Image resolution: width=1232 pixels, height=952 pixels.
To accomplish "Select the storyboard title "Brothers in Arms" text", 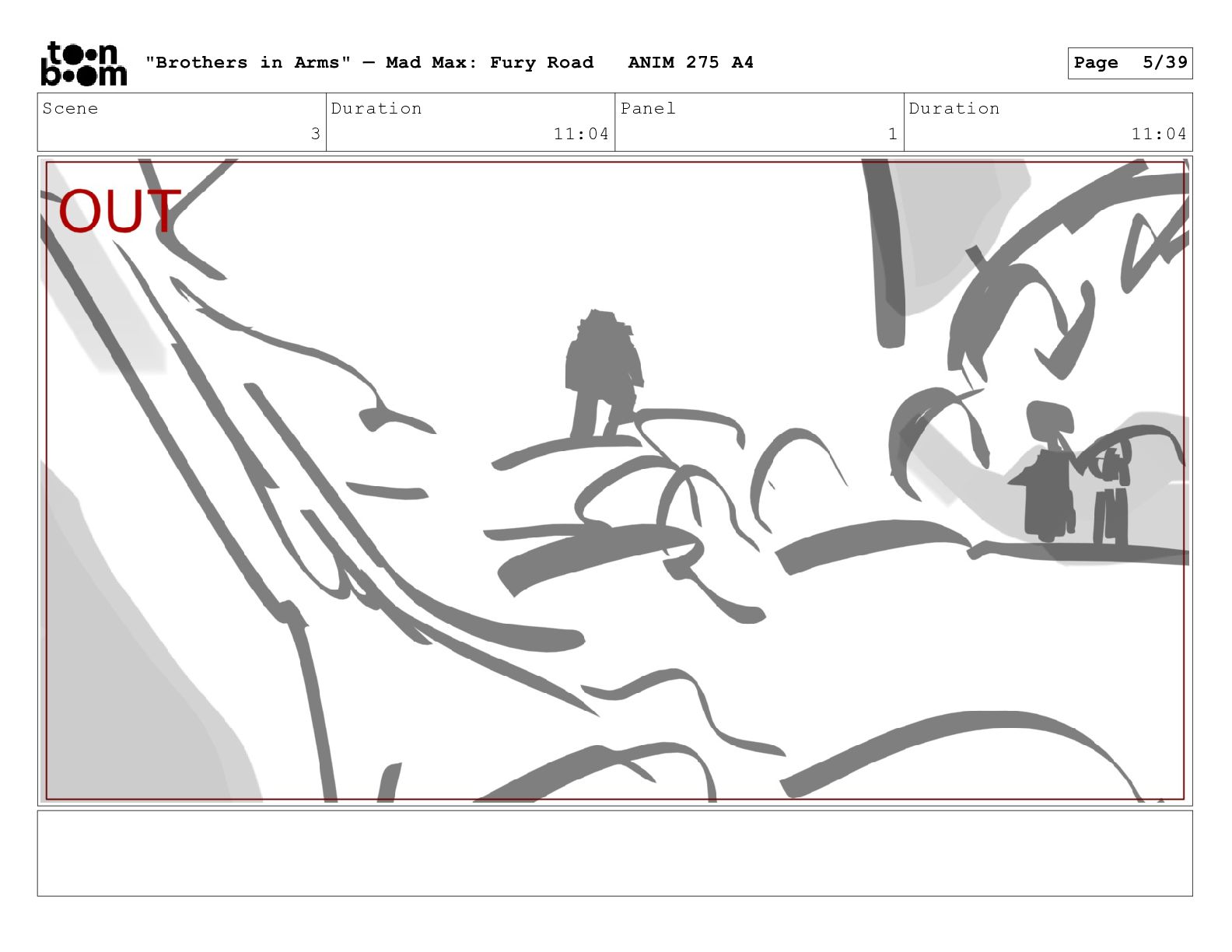I will [x=248, y=62].
